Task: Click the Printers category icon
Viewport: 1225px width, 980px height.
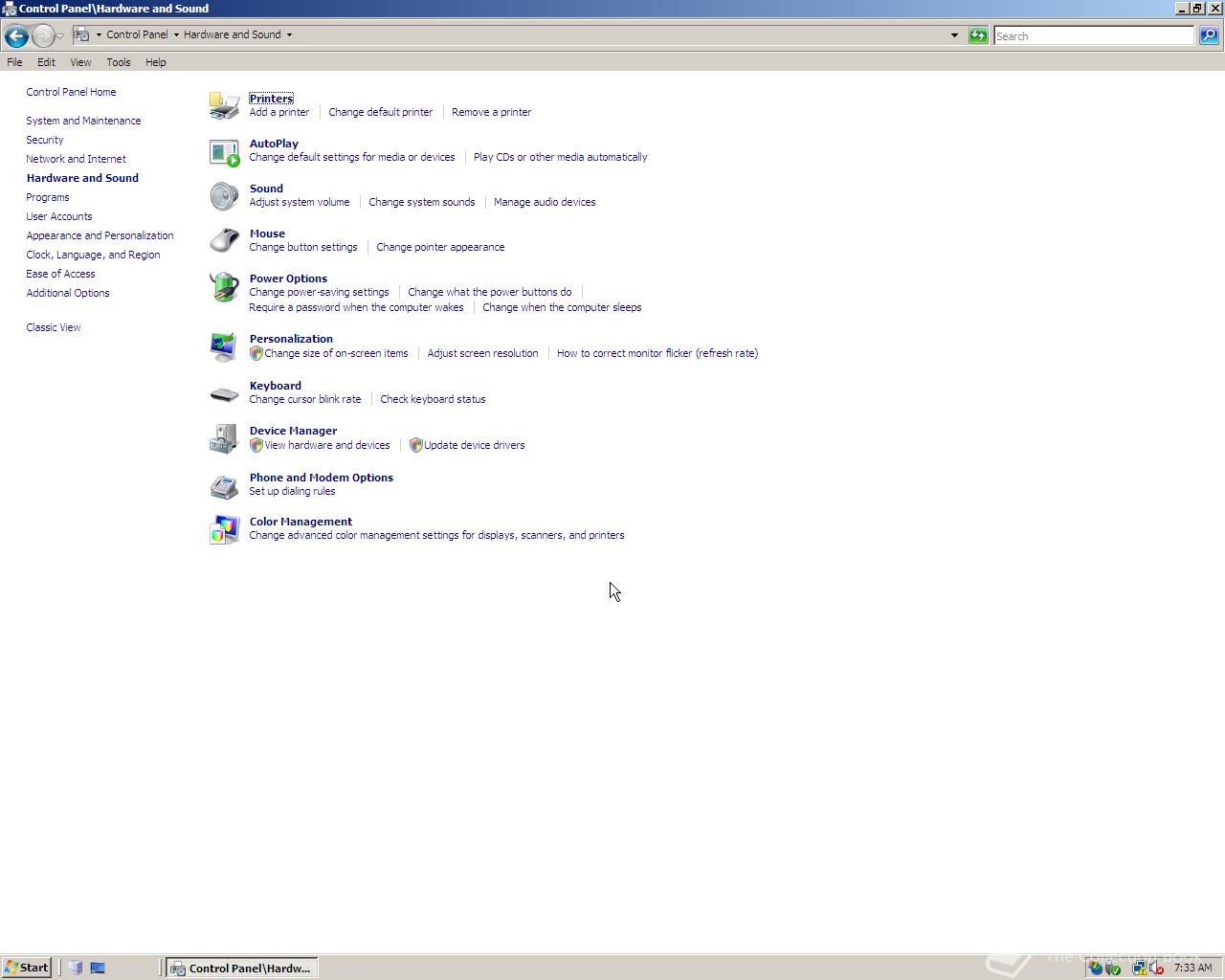Action: (224, 105)
